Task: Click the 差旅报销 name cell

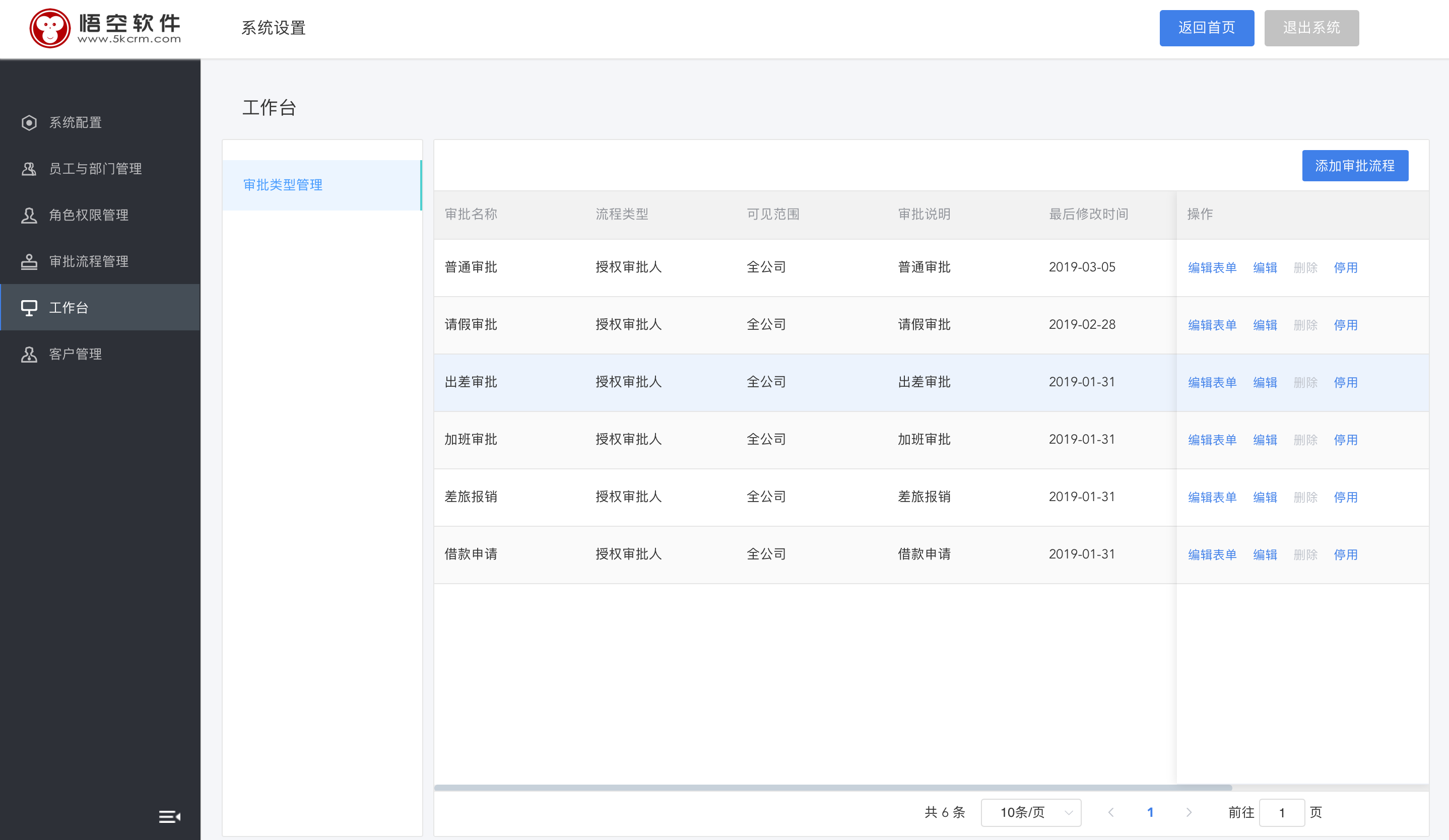Action: (x=471, y=497)
